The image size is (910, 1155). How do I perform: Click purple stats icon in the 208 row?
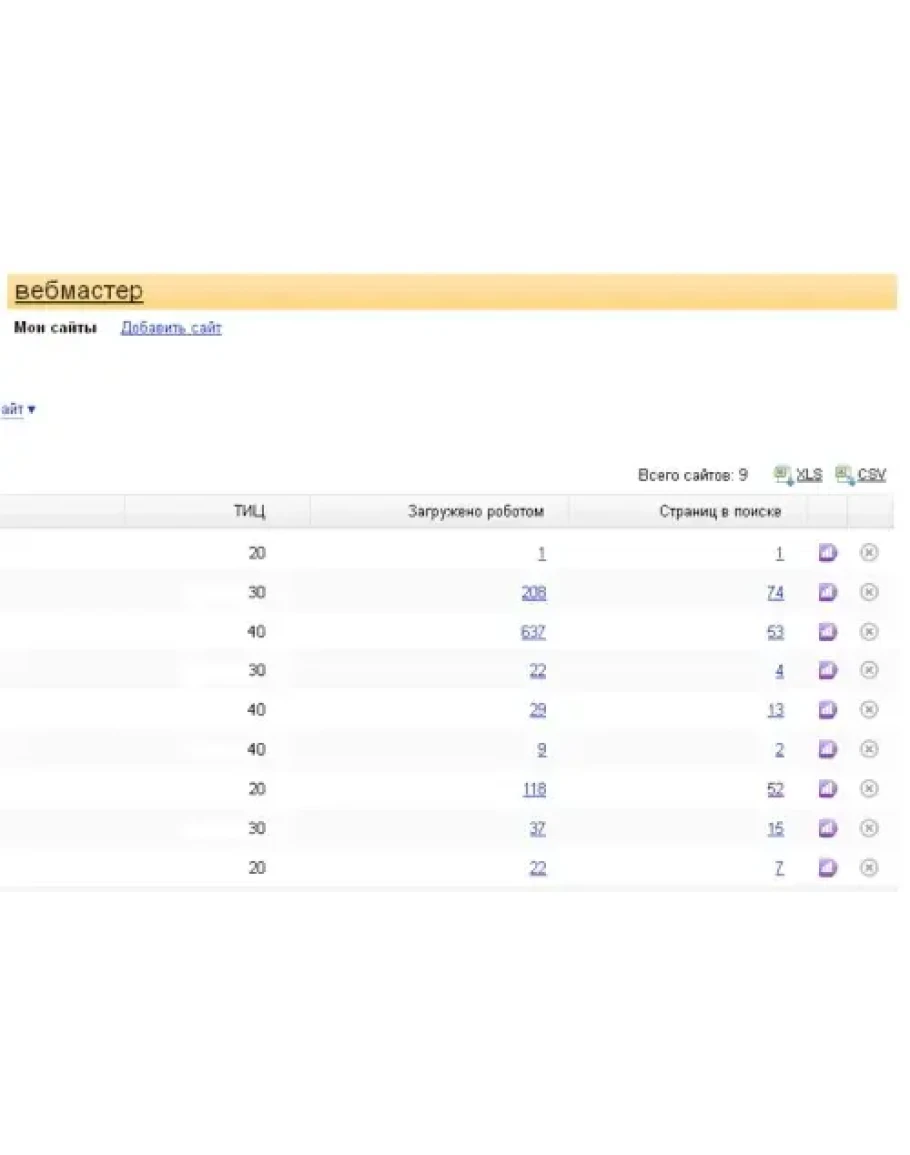[x=827, y=593]
